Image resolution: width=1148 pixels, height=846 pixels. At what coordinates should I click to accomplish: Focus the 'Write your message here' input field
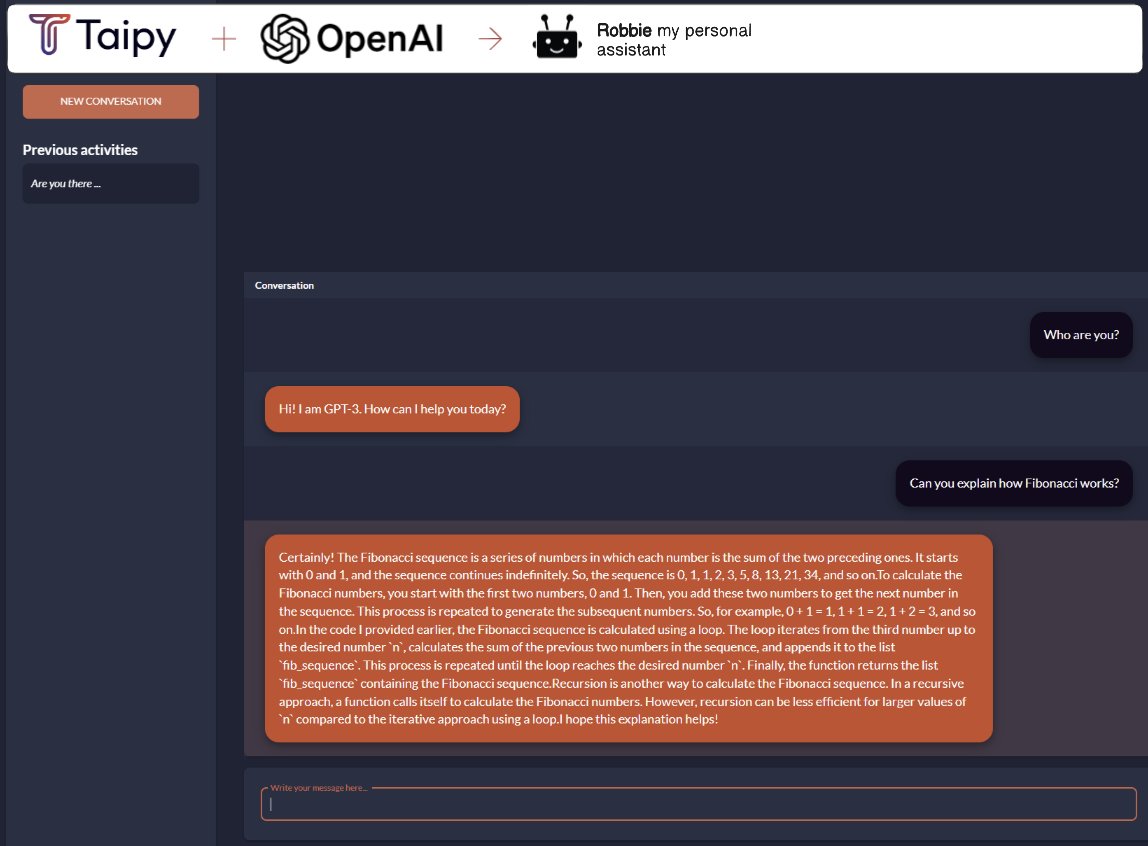(x=700, y=804)
